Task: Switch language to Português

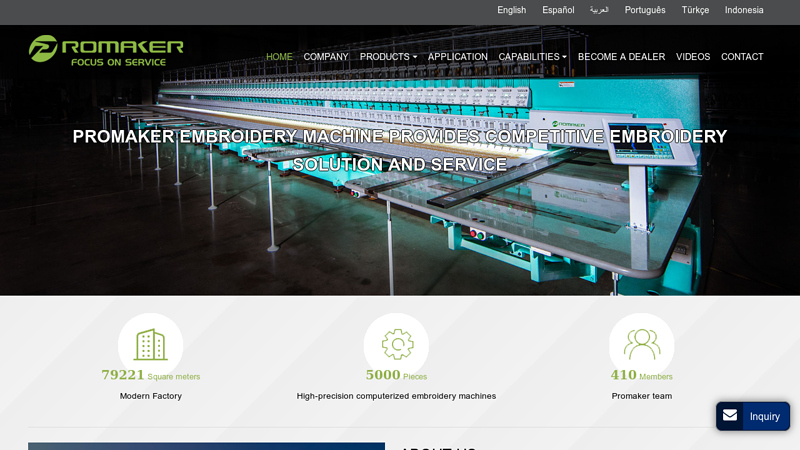Action: [645, 10]
